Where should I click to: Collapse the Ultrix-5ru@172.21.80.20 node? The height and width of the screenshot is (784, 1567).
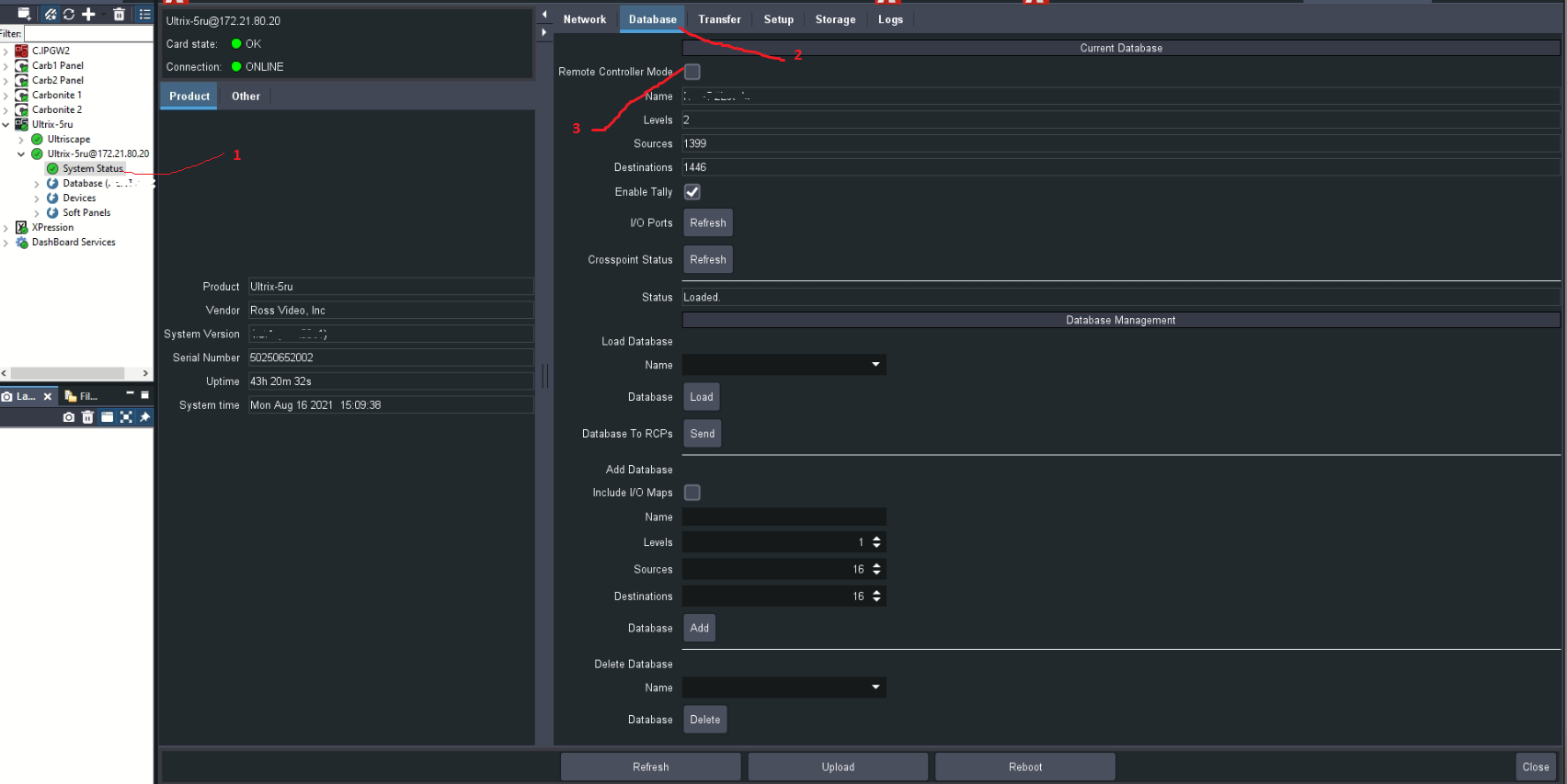click(x=21, y=154)
